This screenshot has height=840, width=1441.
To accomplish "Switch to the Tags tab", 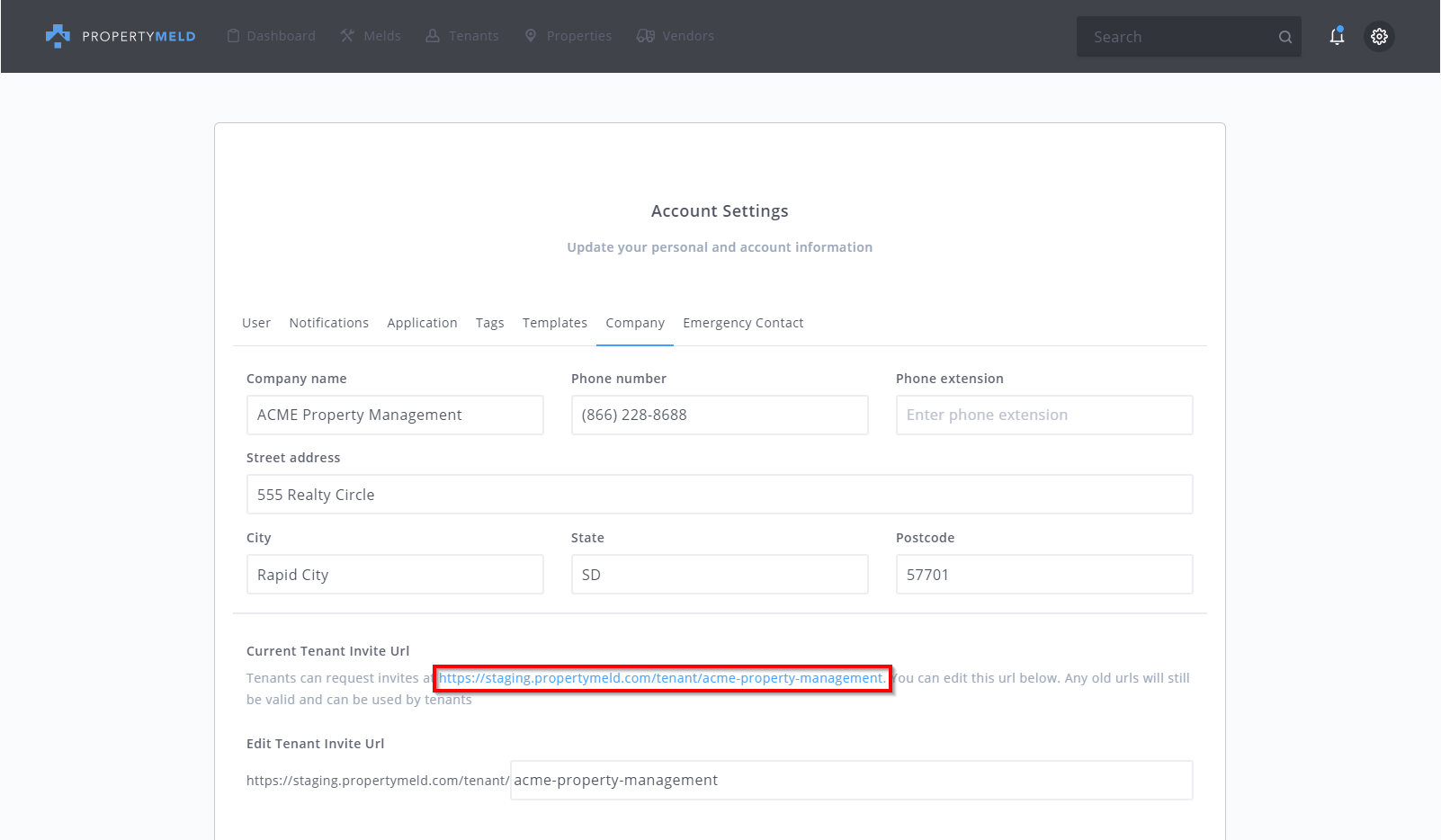I will tap(490, 323).
